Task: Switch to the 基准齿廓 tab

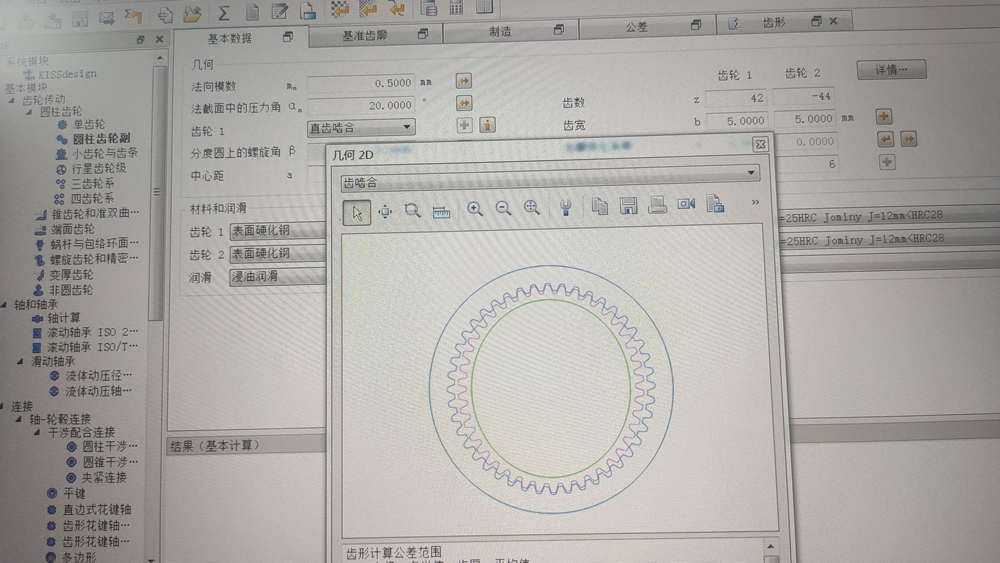Action: [365, 35]
